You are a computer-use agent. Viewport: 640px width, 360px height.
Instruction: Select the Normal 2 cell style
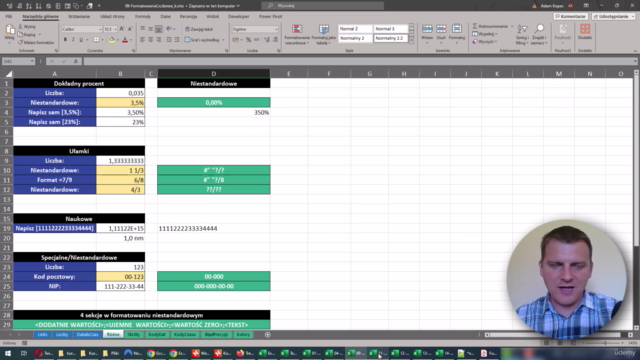click(x=355, y=29)
